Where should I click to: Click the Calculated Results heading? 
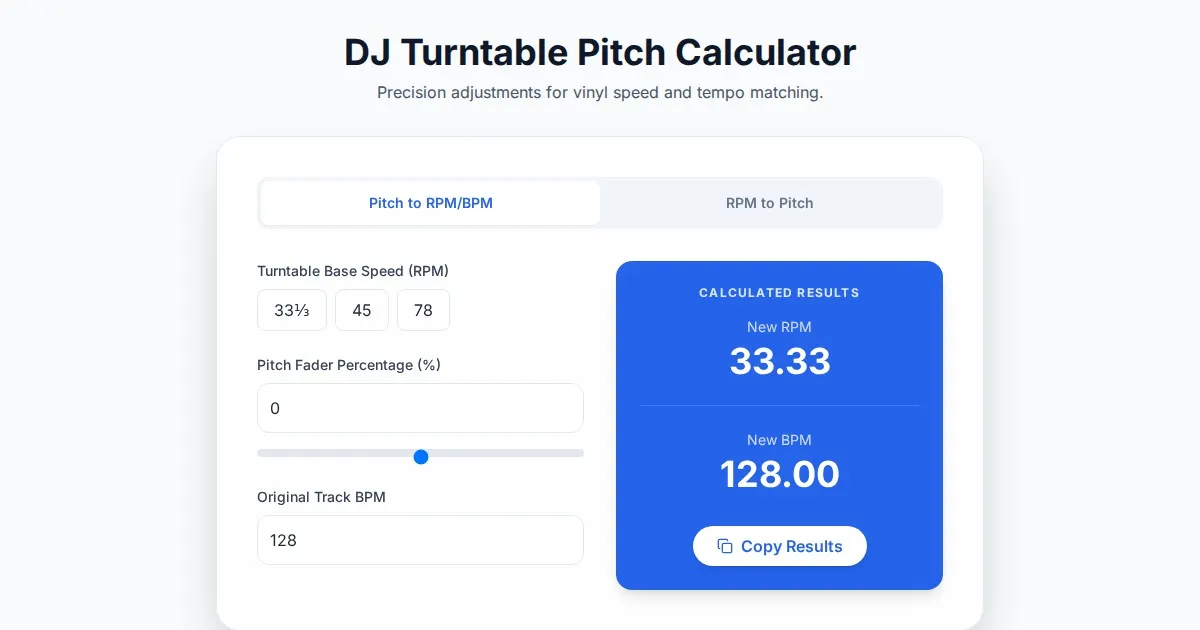point(779,293)
